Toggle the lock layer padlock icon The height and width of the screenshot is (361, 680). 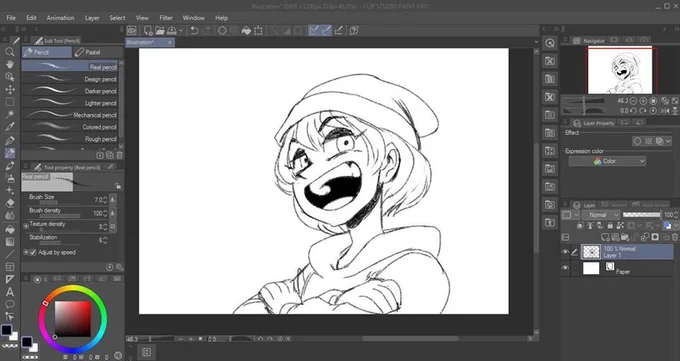pyautogui.click(x=610, y=226)
